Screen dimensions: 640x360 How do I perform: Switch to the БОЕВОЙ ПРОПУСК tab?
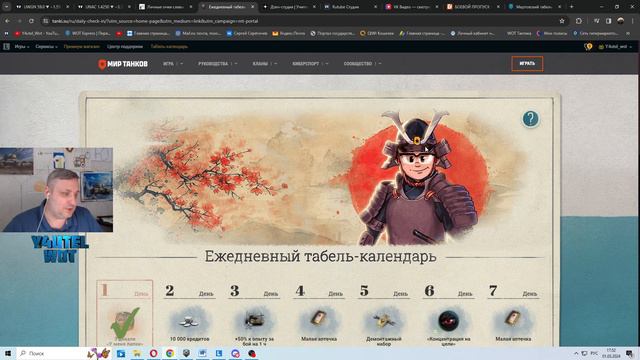pyautogui.click(x=473, y=7)
